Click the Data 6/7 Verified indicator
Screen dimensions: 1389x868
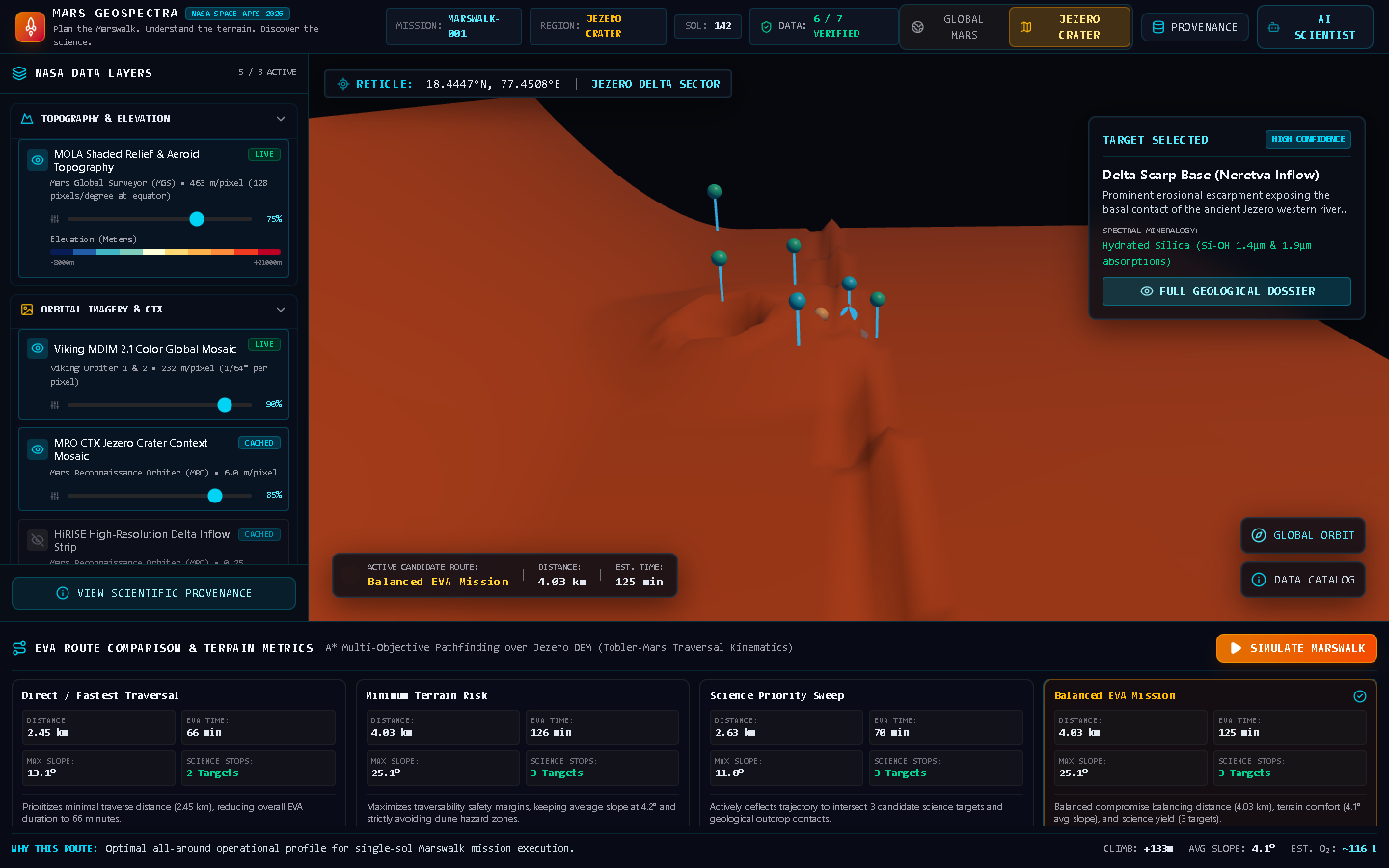coord(824,26)
